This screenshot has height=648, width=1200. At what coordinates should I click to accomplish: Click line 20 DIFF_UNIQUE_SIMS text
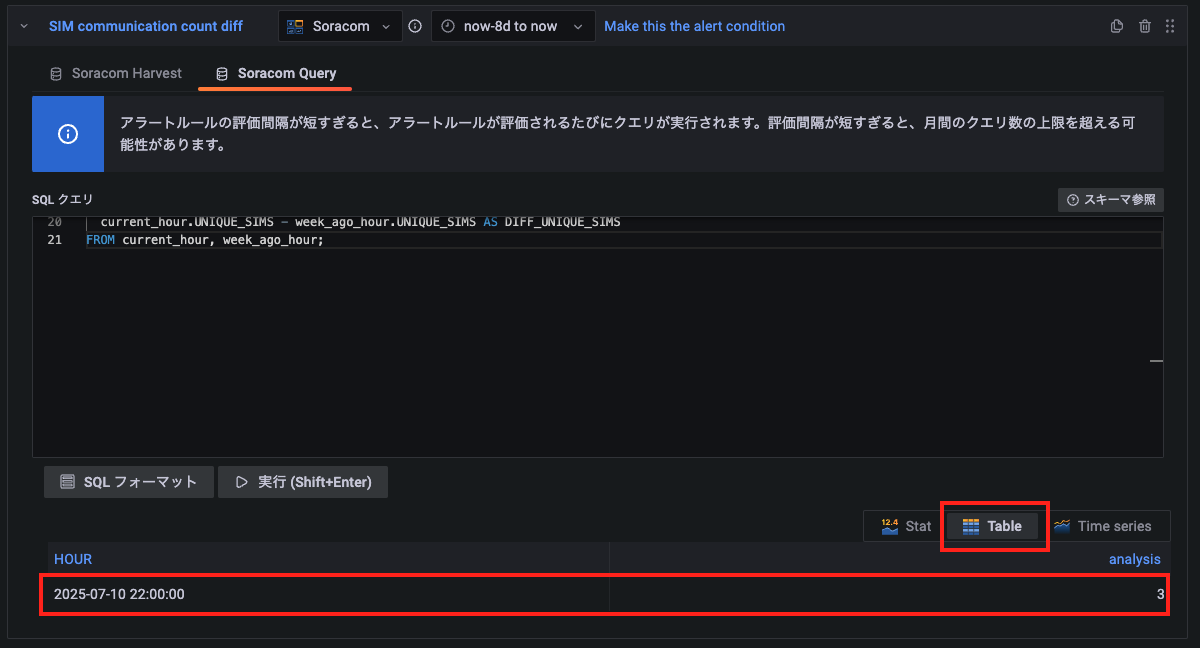[562, 222]
